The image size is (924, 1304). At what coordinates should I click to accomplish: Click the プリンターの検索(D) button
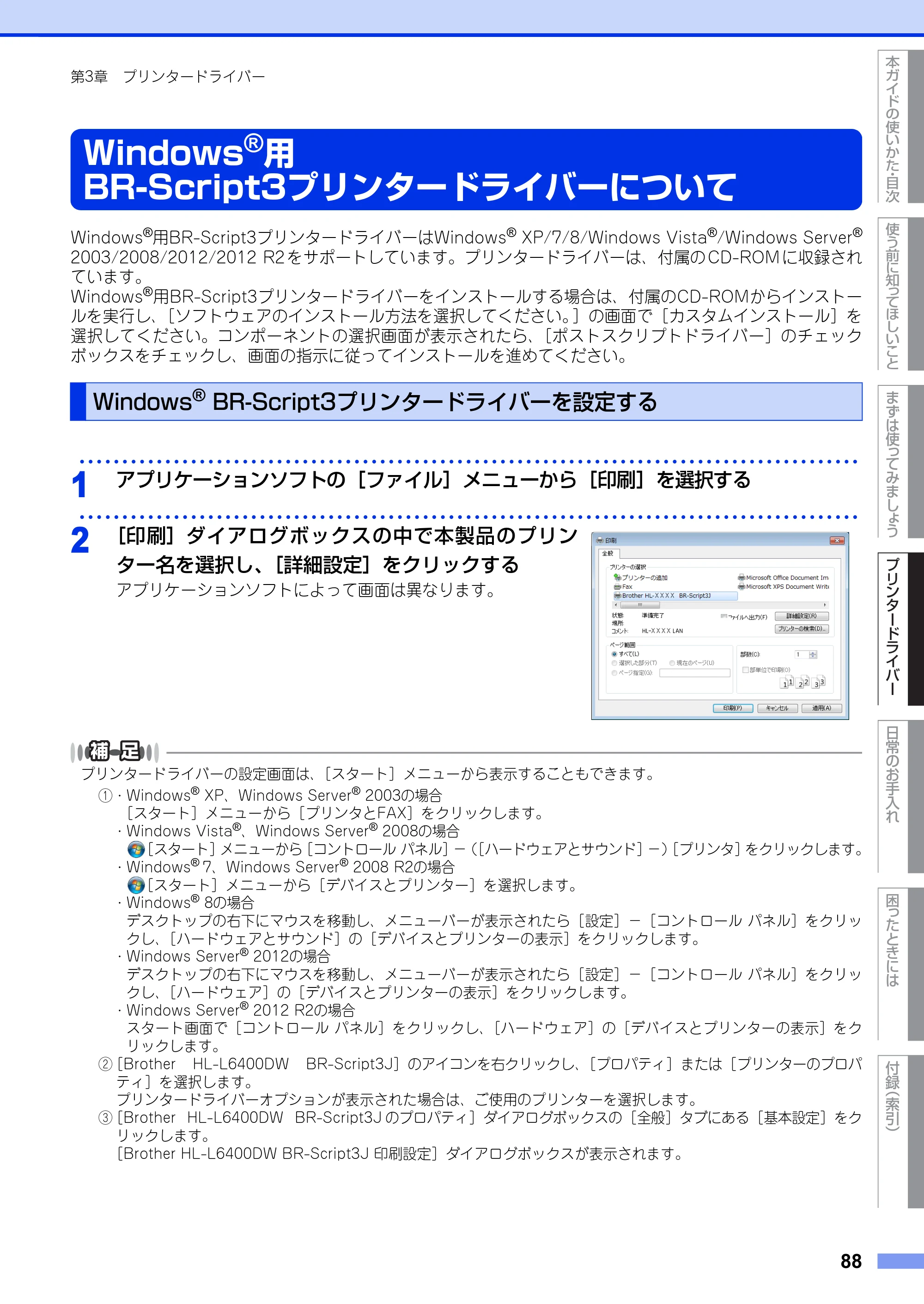pyautogui.click(x=802, y=629)
